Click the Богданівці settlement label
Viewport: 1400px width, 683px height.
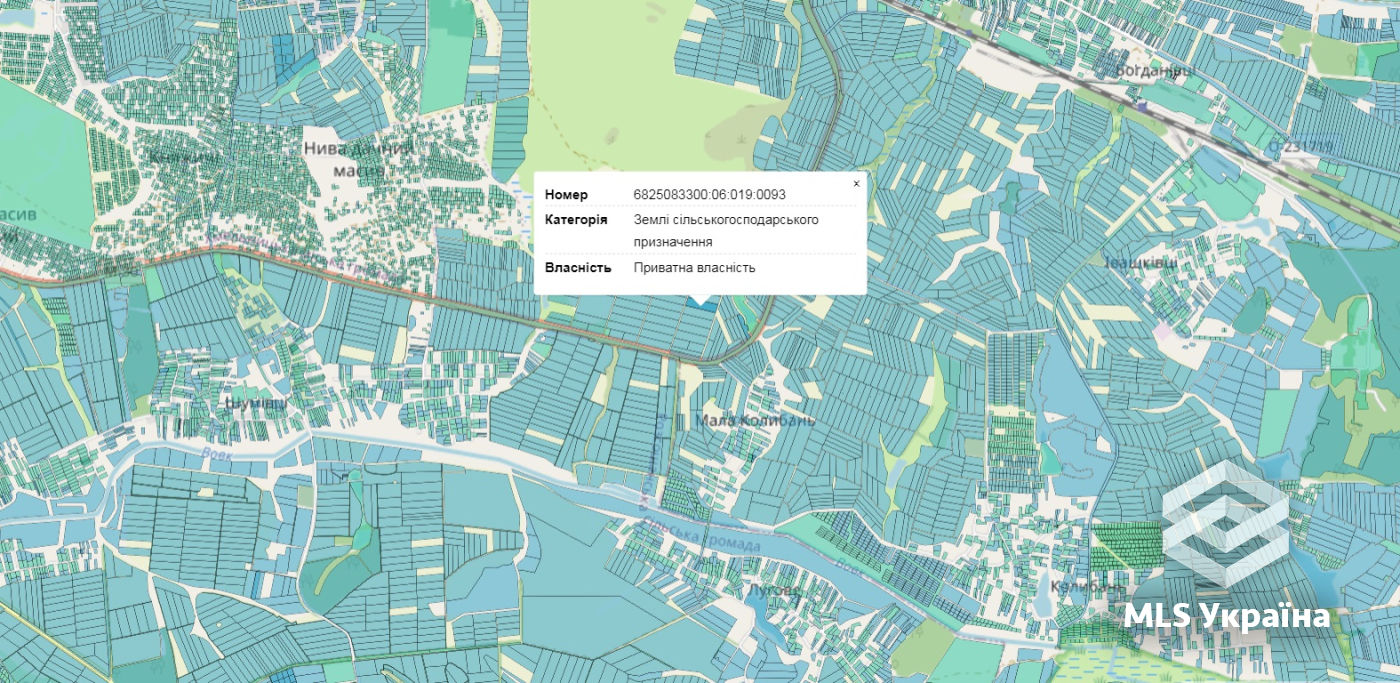click(1154, 71)
